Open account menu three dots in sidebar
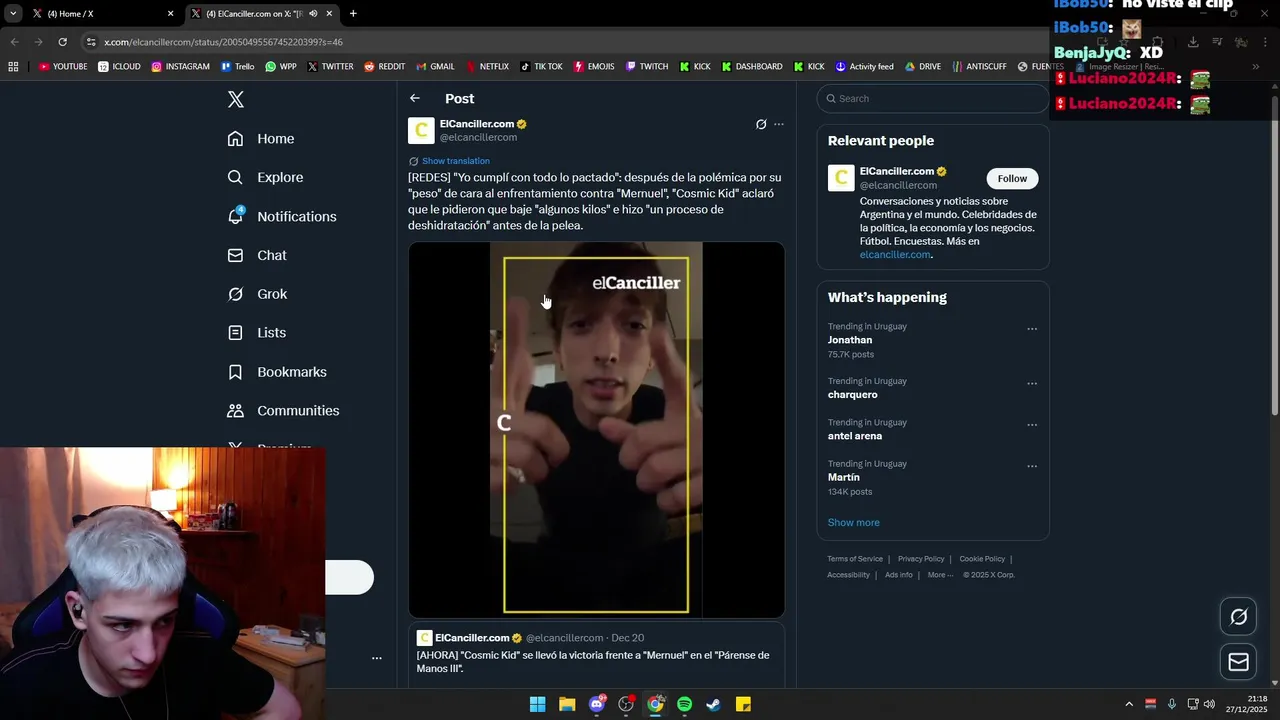This screenshot has width=1280, height=720. (377, 658)
